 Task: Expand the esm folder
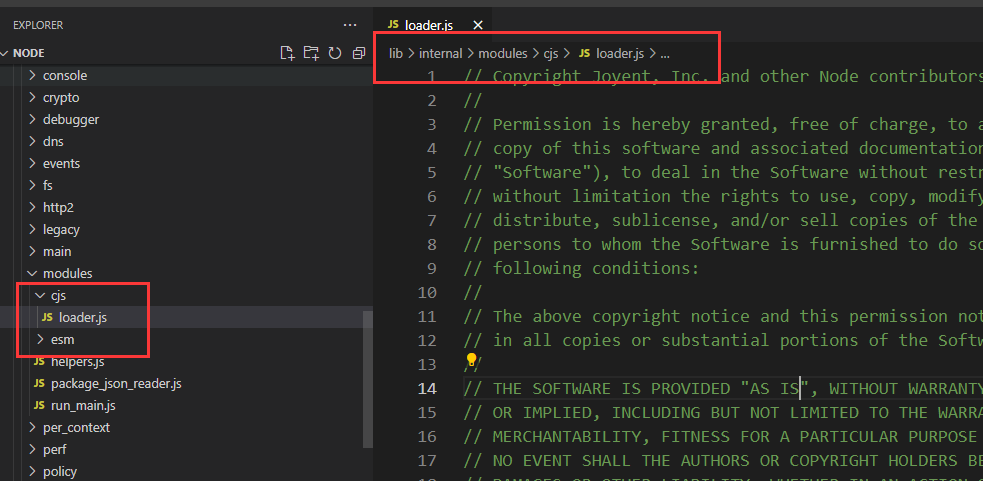point(61,339)
